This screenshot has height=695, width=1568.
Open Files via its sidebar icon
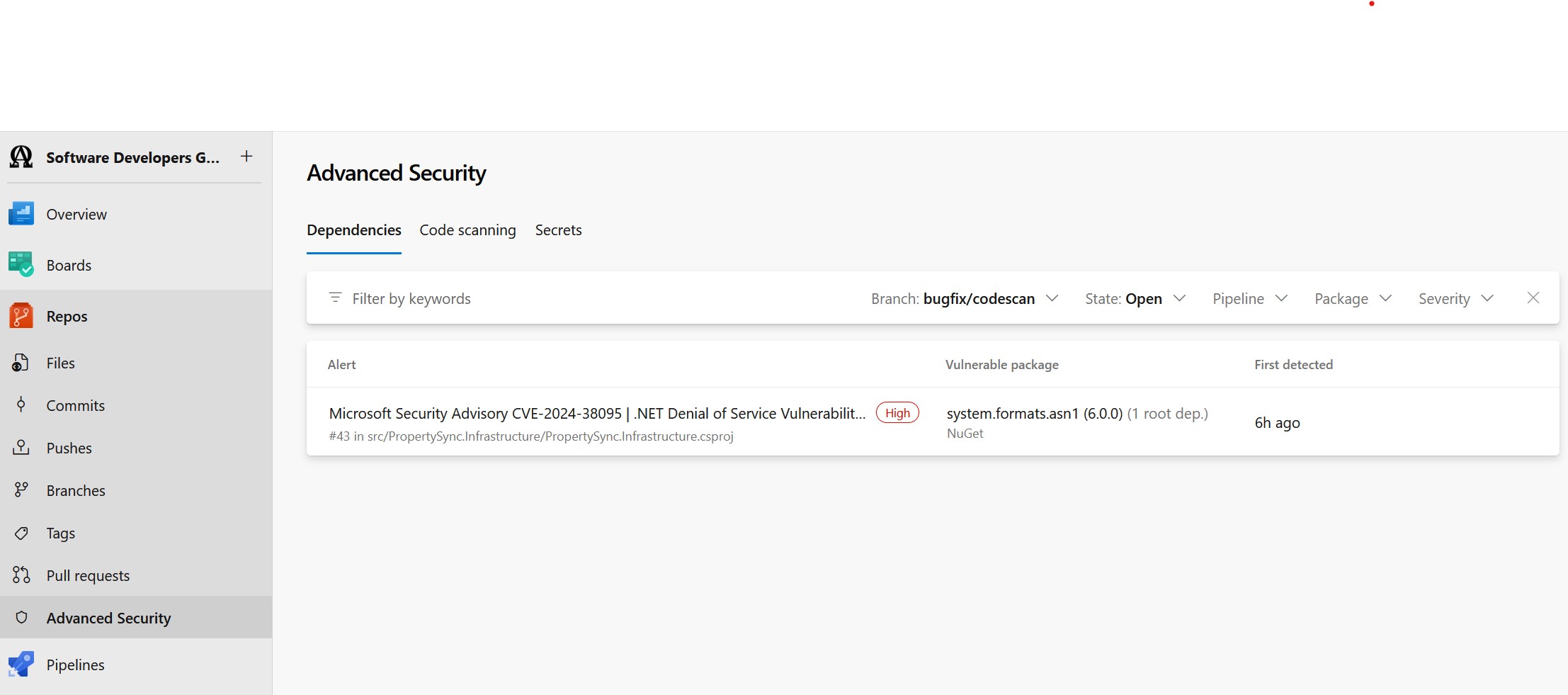point(21,363)
